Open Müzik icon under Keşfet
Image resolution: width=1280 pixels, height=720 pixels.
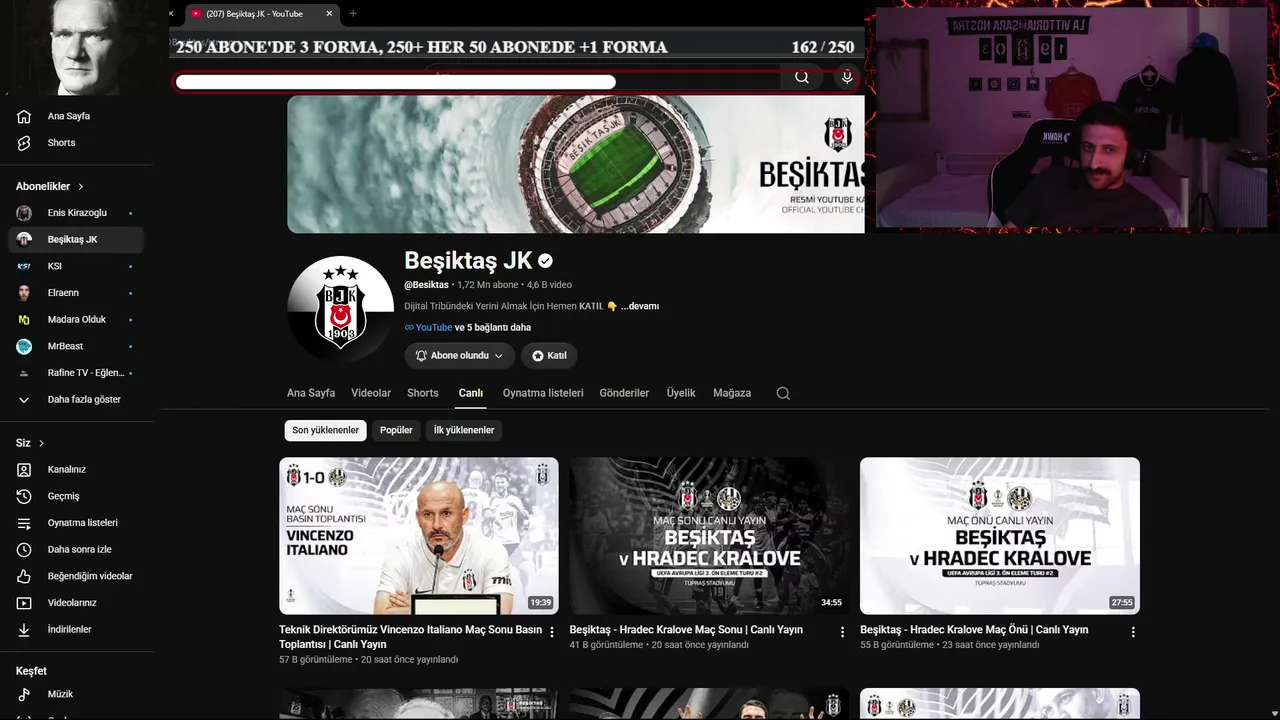[x=24, y=694]
